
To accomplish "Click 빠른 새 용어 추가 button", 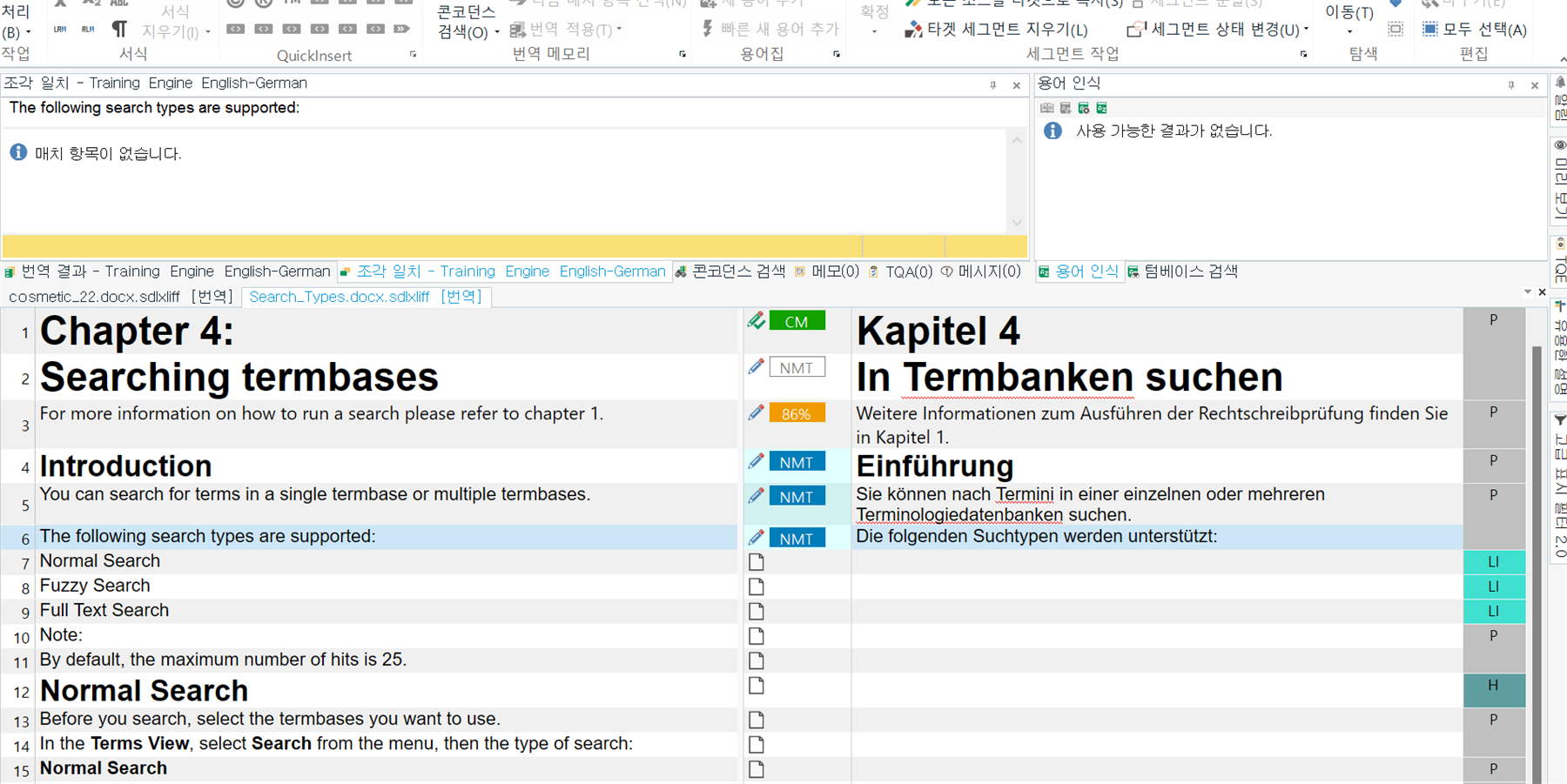I will click(x=770, y=29).
